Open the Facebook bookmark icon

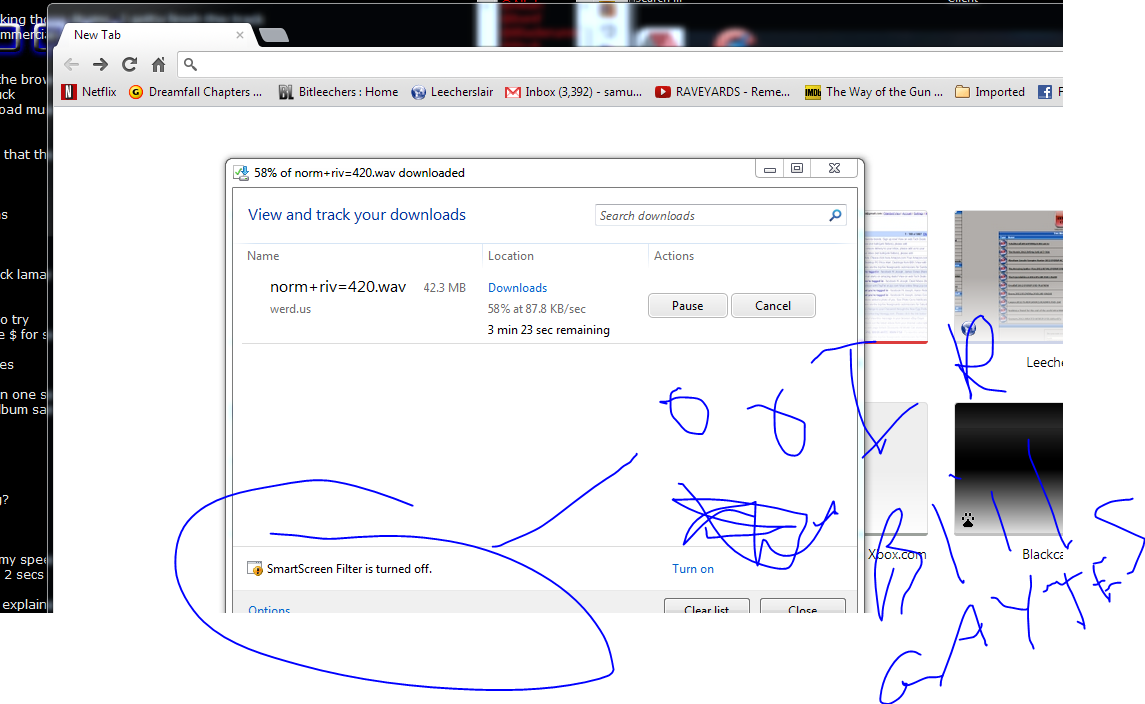point(1045,92)
